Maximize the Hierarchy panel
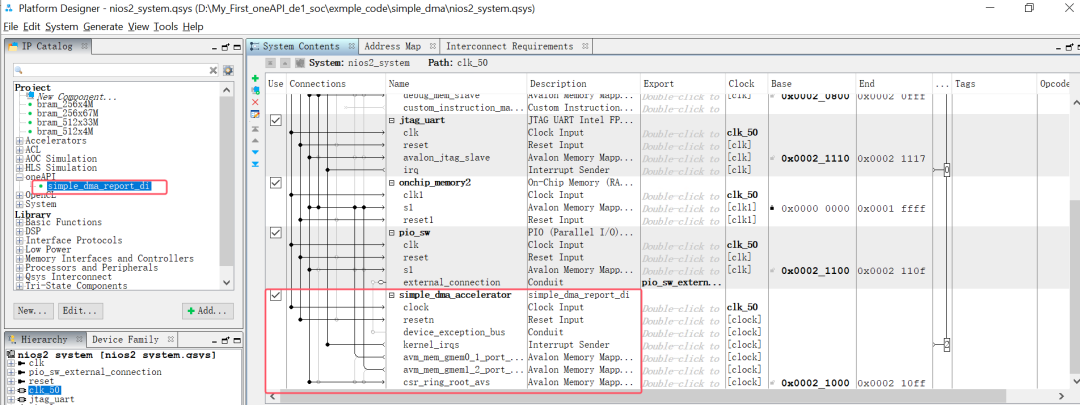The width and height of the screenshot is (1080, 405). [236, 340]
